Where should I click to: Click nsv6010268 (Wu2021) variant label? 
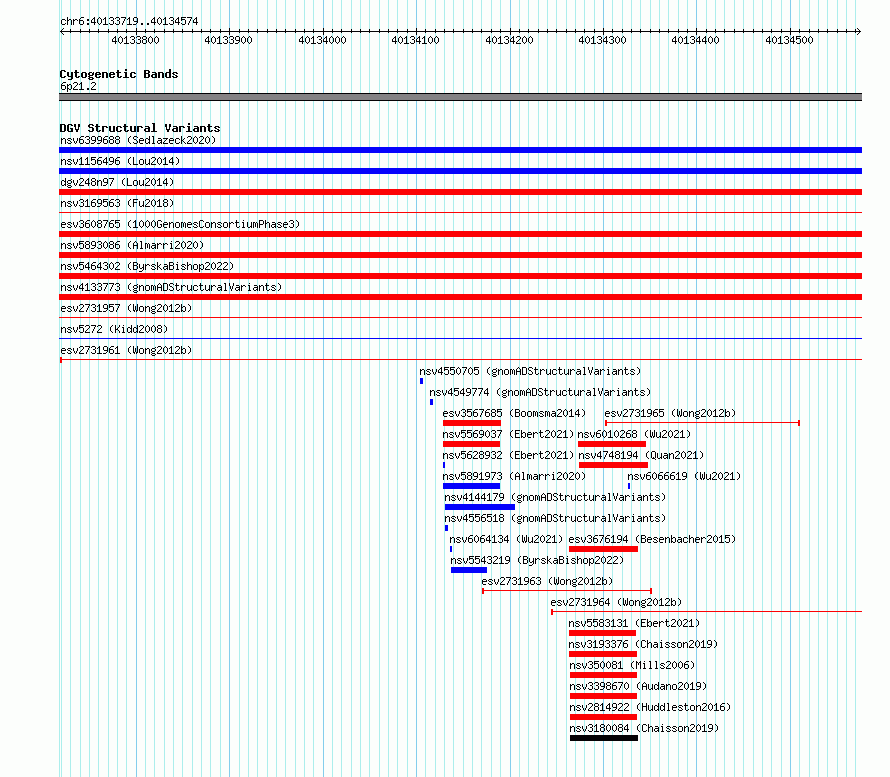pos(634,434)
